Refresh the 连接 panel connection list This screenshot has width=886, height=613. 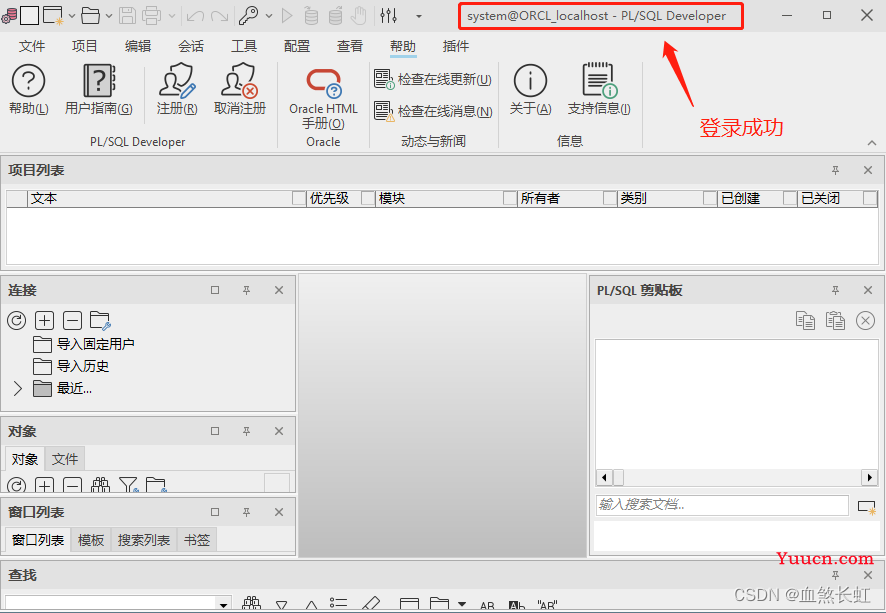click(16, 320)
